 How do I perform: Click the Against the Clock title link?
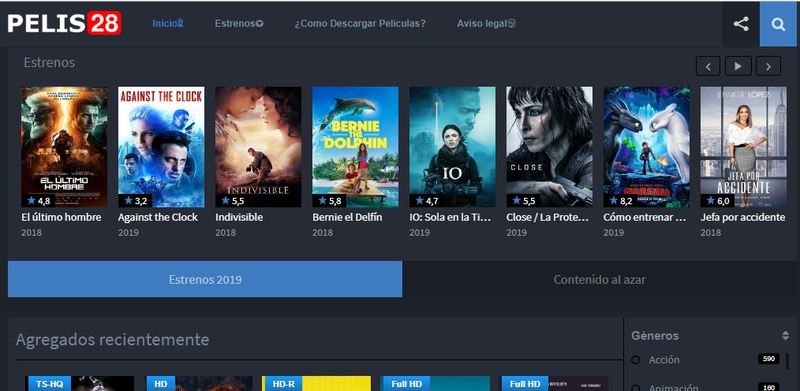pyautogui.click(x=158, y=217)
